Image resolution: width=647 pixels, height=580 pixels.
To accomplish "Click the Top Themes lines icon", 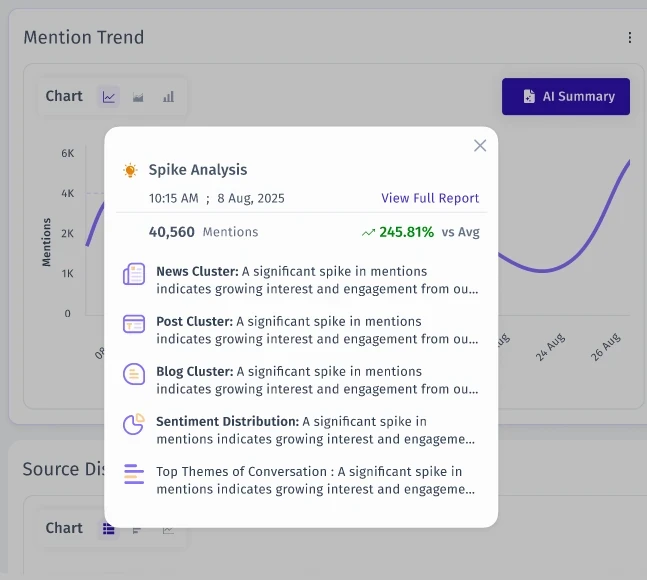I will coord(134,474).
